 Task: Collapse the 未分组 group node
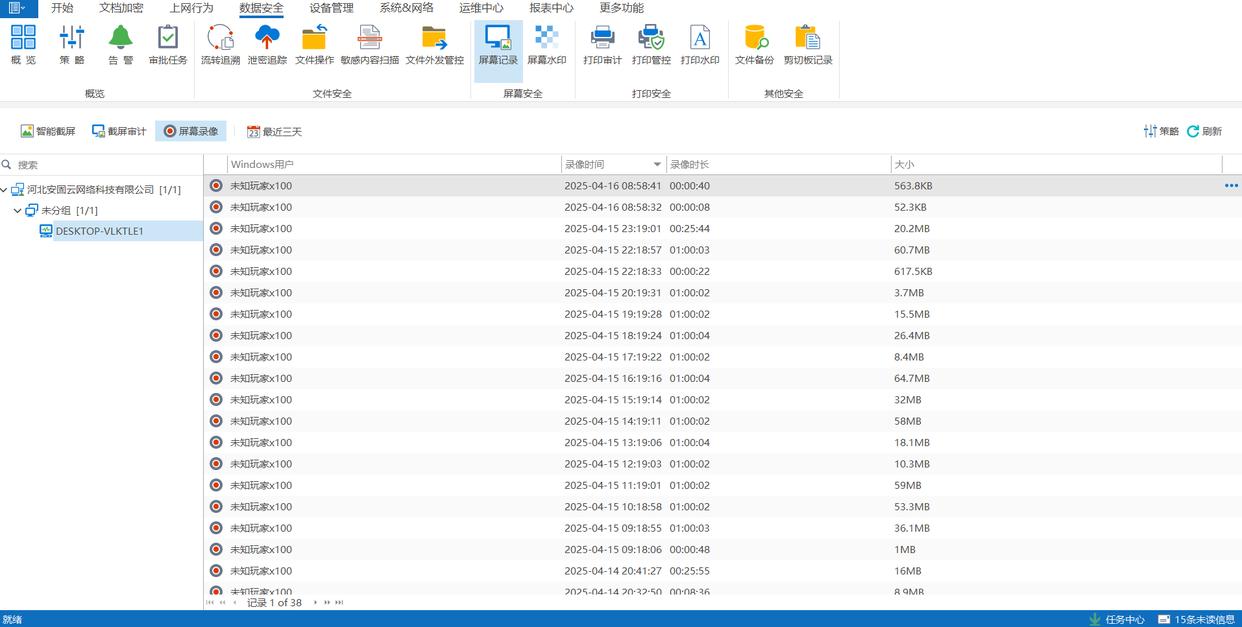[18, 211]
